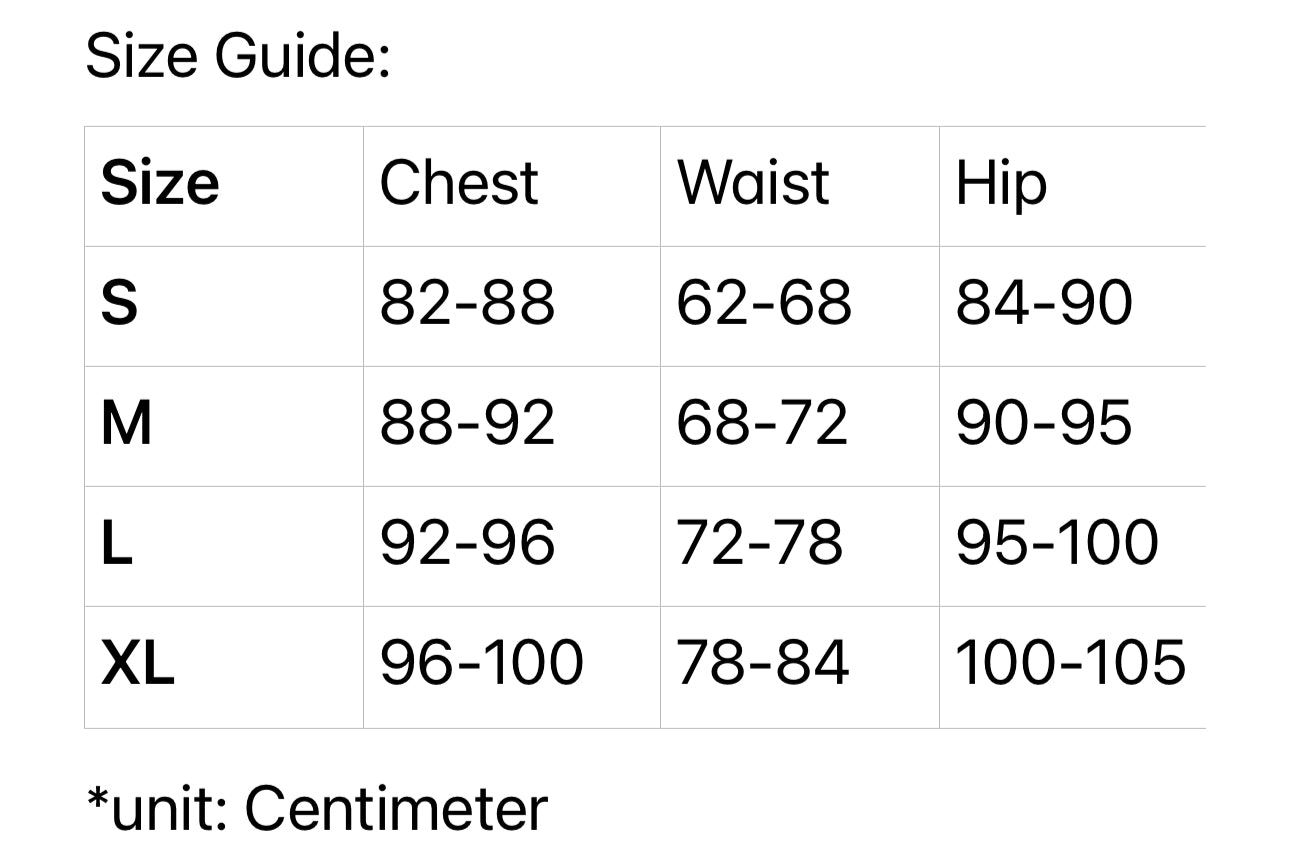
Task: Select the M size row label
Action: pos(126,423)
